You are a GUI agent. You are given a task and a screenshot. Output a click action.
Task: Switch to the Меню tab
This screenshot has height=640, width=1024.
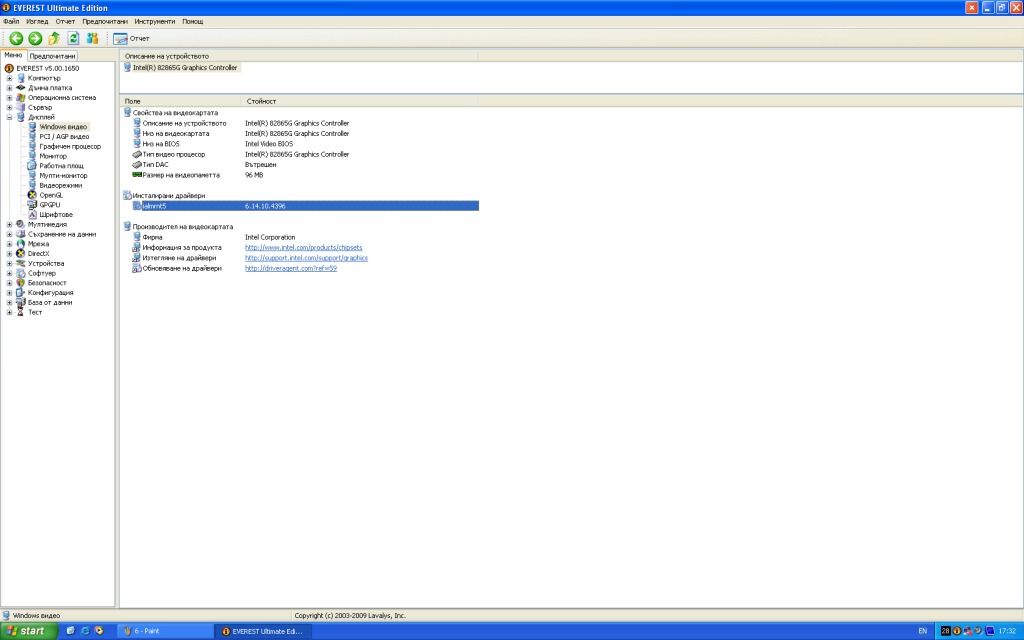[13, 56]
